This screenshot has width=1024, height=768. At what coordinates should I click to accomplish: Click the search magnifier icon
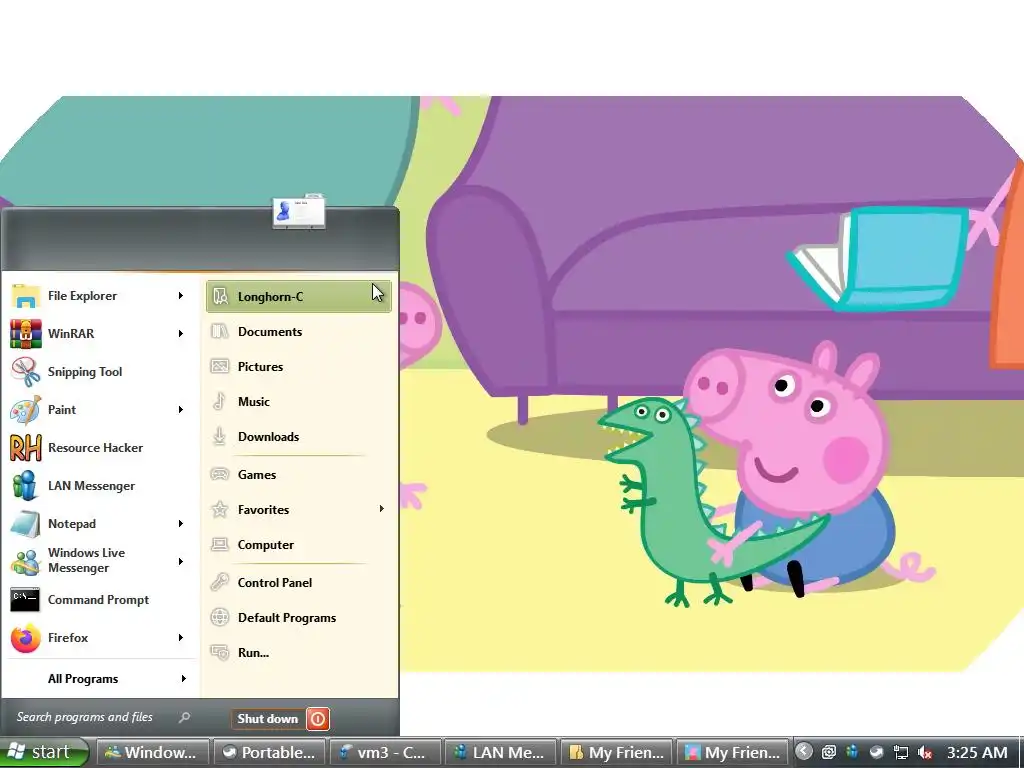[x=184, y=717]
